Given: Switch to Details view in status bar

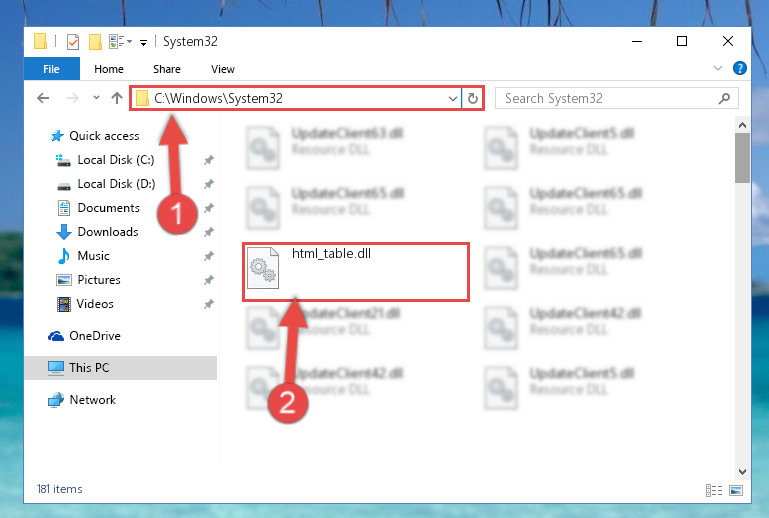Looking at the screenshot, I should [714, 490].
